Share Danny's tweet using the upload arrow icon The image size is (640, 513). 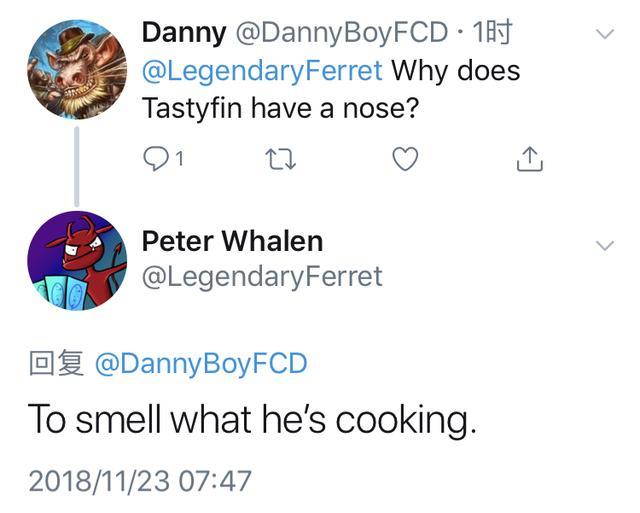point(529,159)
